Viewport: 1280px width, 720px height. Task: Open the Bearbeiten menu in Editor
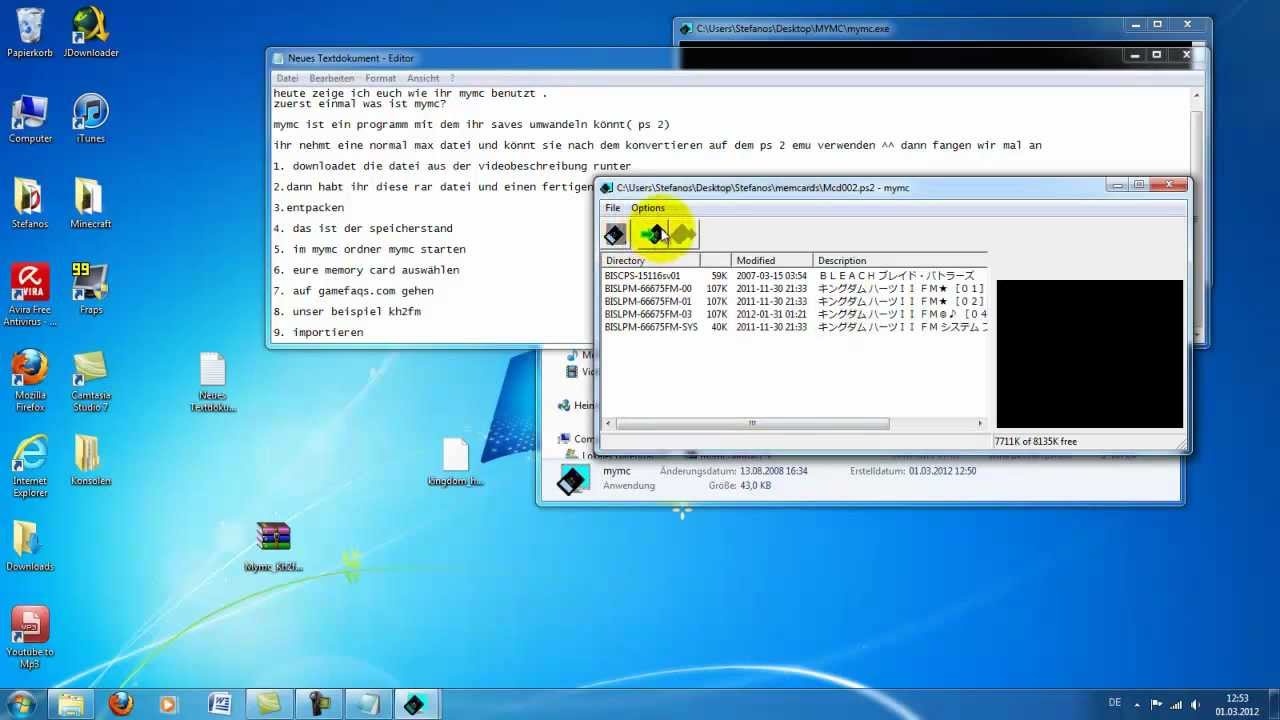point(331,78)
